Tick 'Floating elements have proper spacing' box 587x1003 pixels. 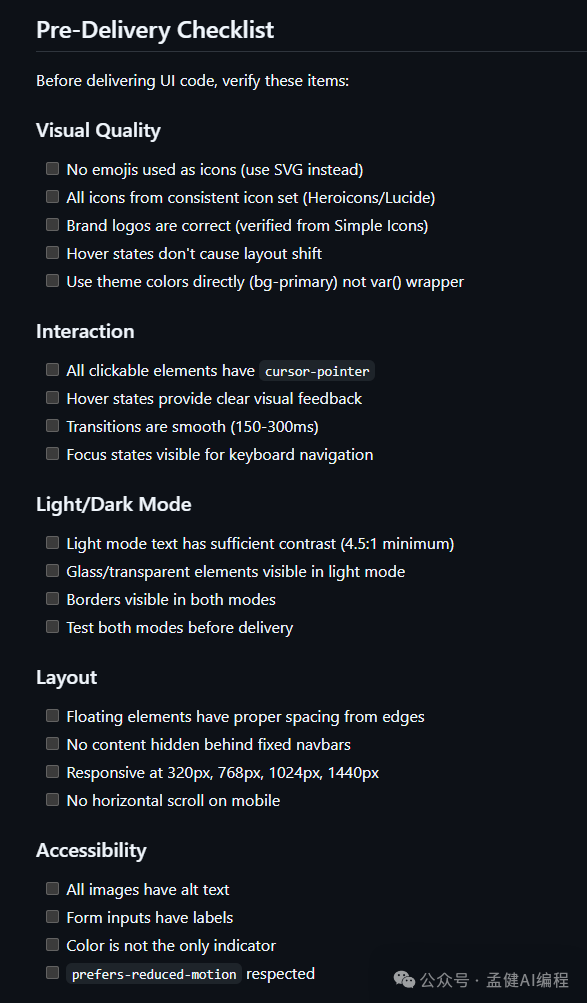point(52,716)
